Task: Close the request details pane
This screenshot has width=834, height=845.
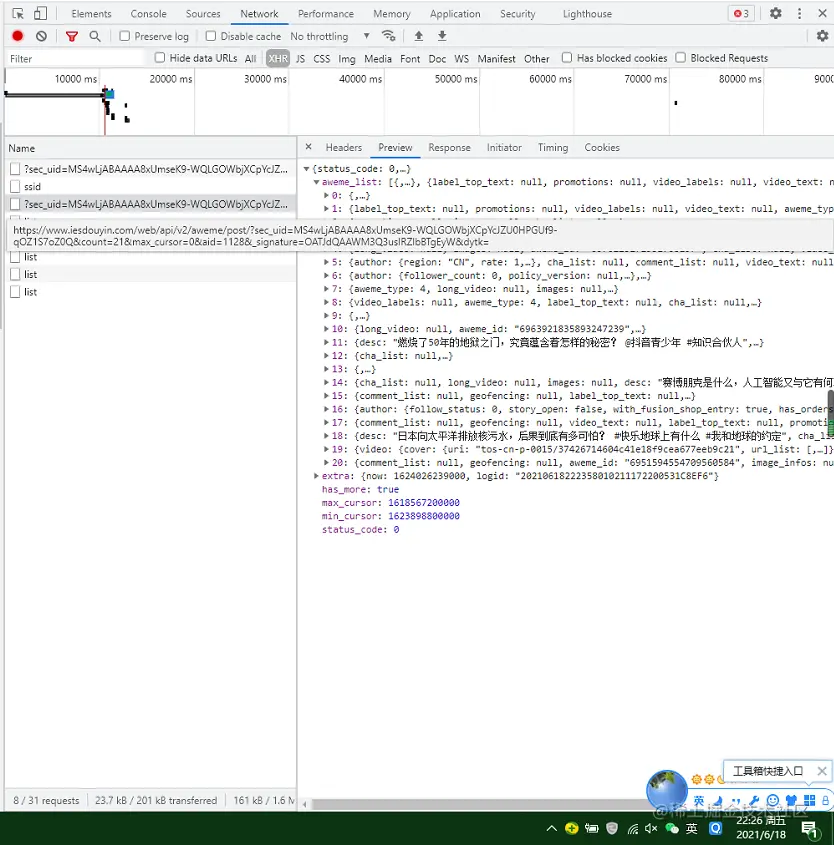Action: tap(308, 147)
